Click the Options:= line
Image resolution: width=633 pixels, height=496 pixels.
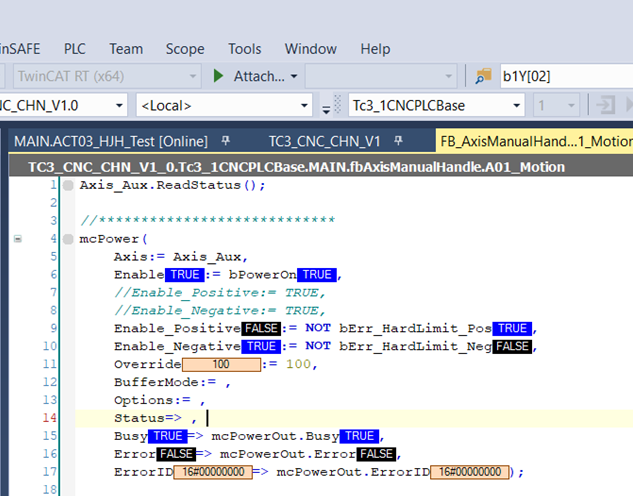click(x=159, y=400)
